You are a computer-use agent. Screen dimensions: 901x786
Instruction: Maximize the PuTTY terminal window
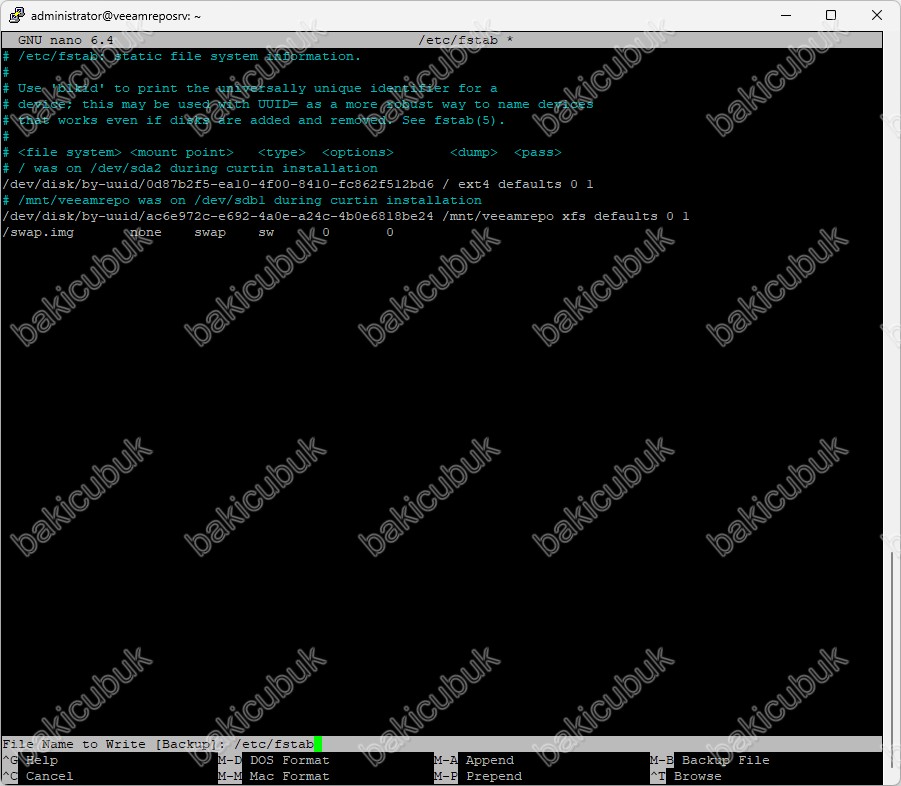point(831,16)
